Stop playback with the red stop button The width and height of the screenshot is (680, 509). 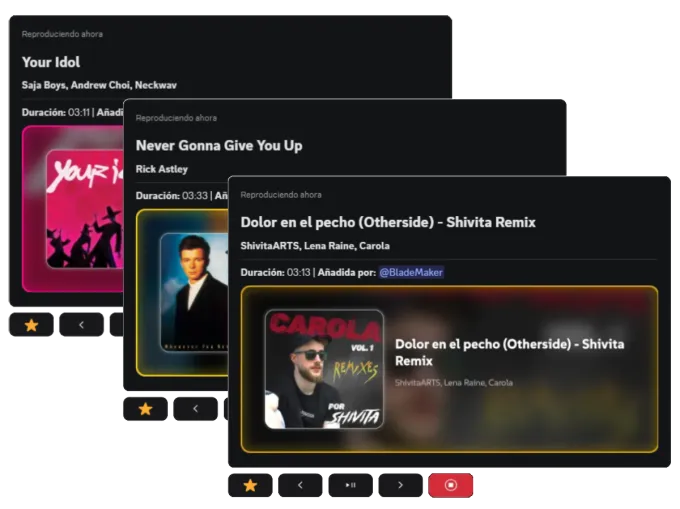[x=451, y=485]
